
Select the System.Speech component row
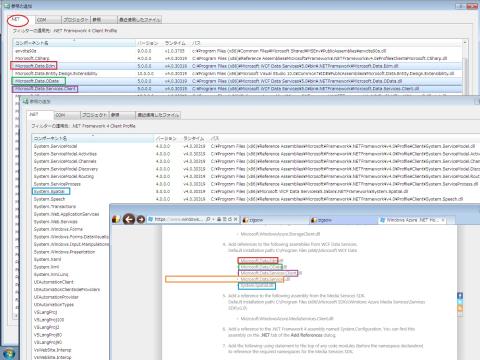tap(256, 199)
